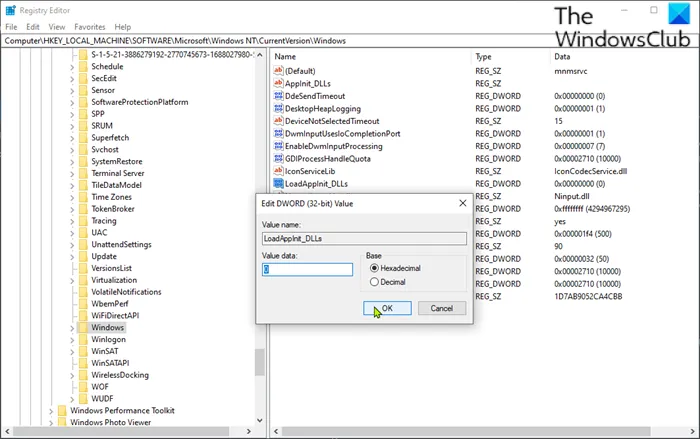This screenshot has height=439, width=700.
Task: Click the LoadAppInit_DLLs value icon
Action: 278,184
